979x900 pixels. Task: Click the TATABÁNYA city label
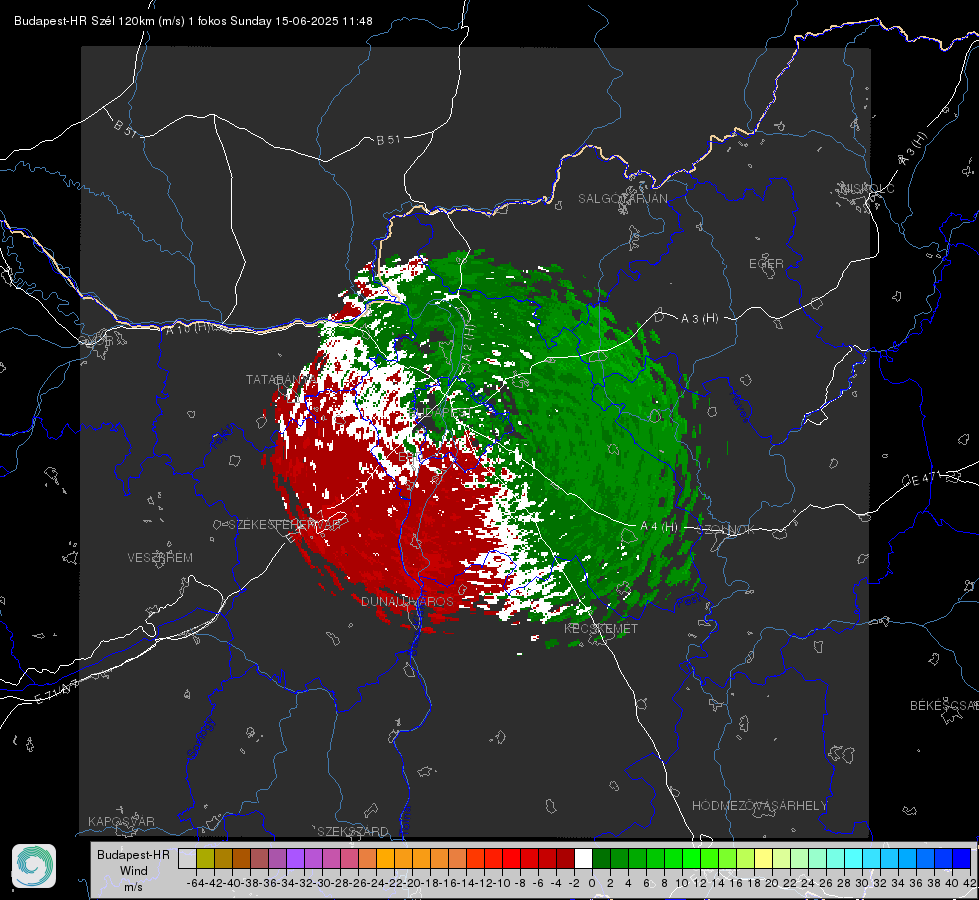281,380
